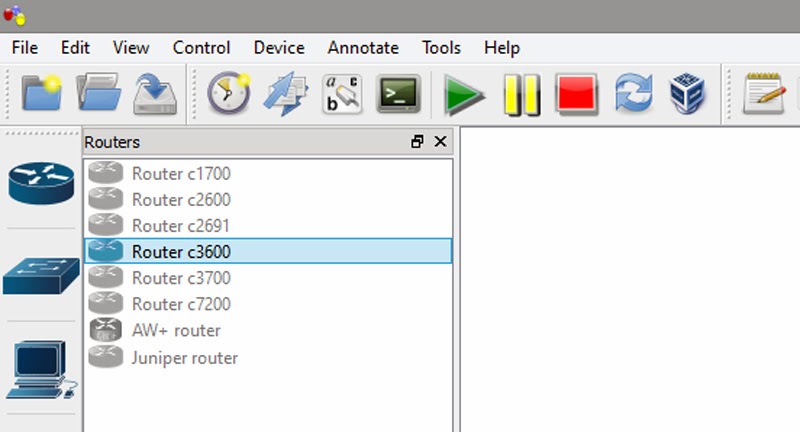The image size is (800, 432).
Task: Select Router c7200 in list
Action: 268,304
